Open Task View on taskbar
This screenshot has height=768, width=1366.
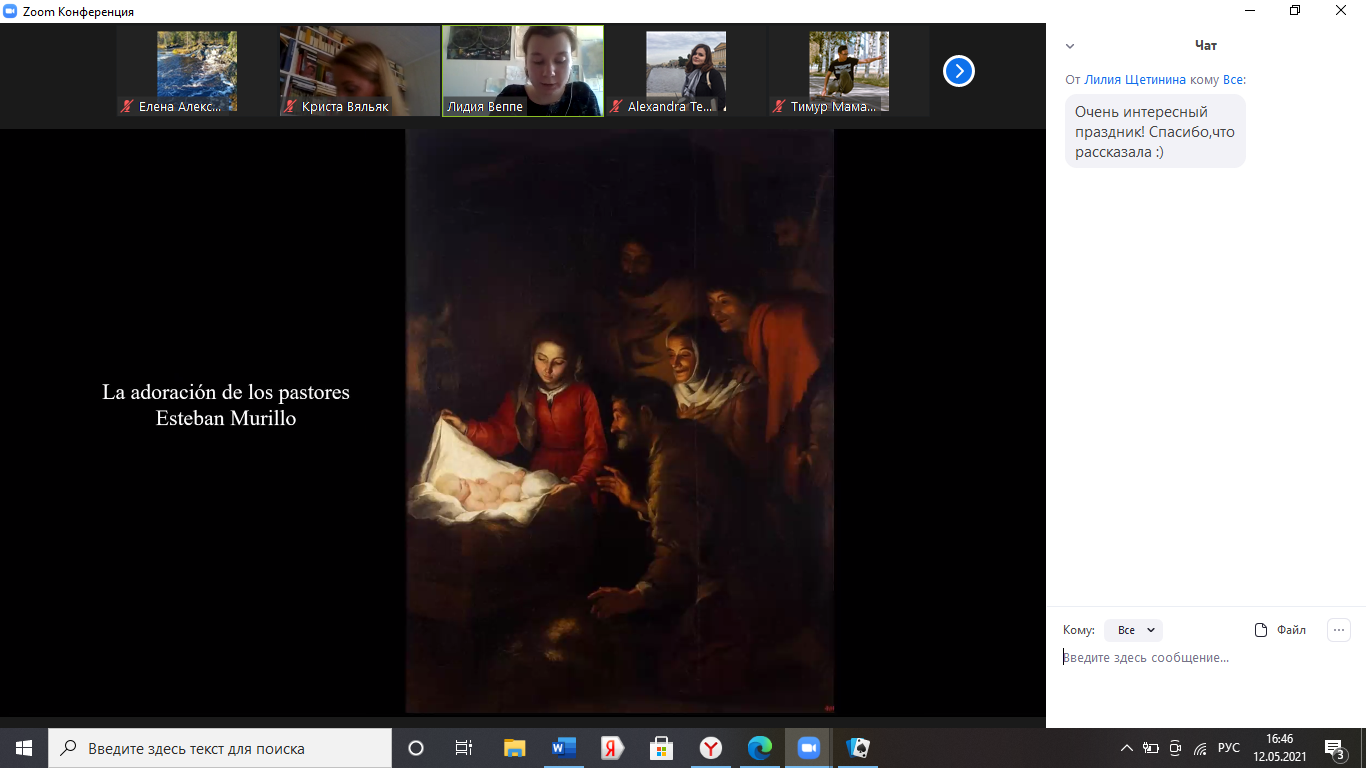[463, 748]
